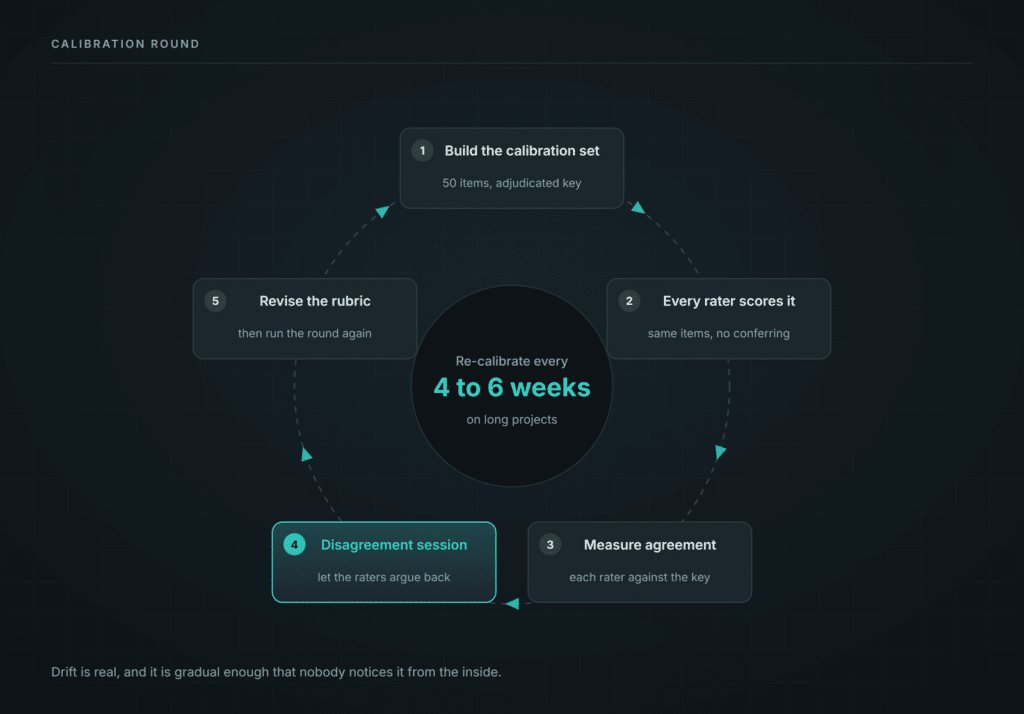
Task: Select the Revise the rubric card
Action: (x=305, y=319)
